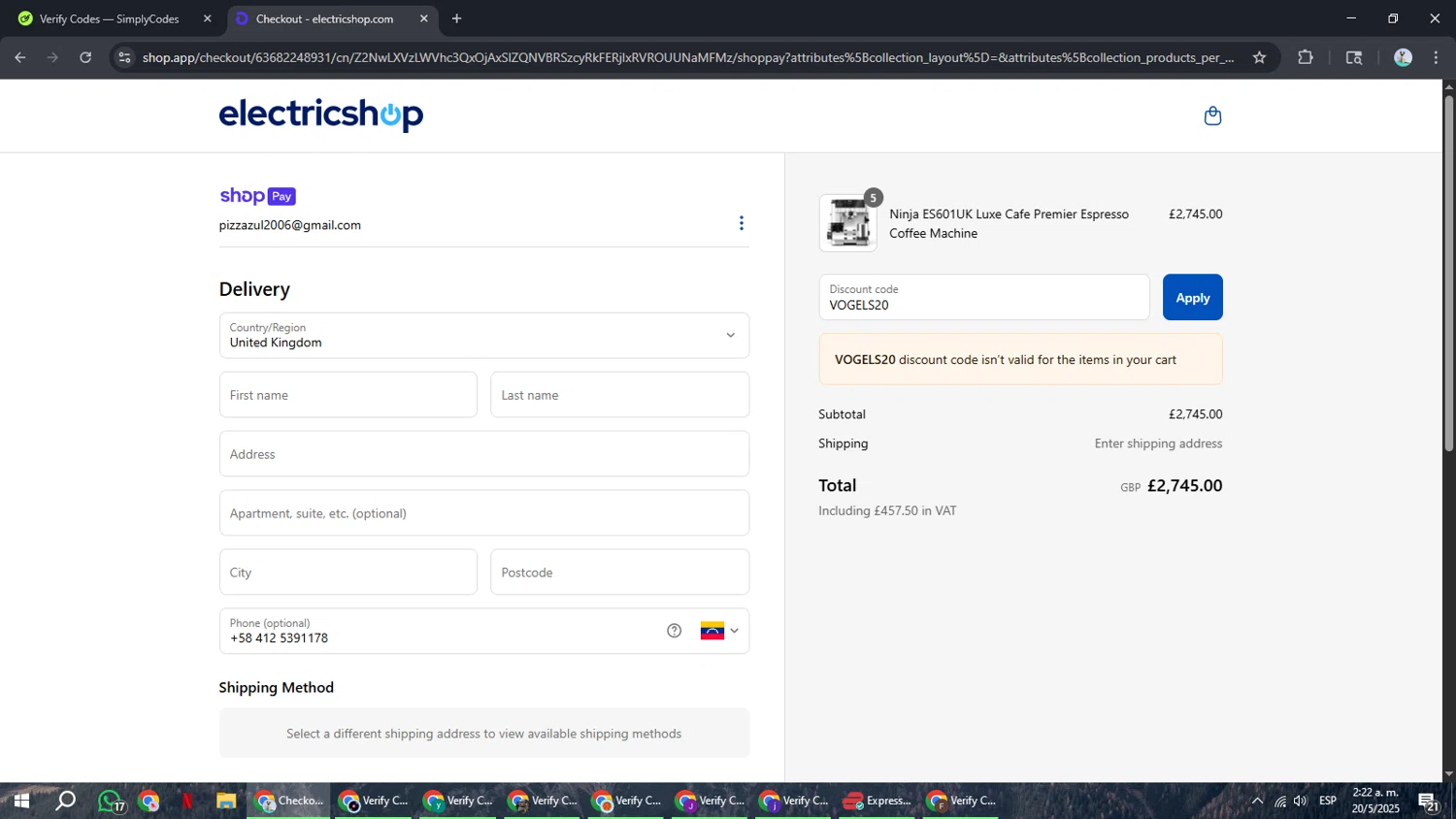This screenshot has width=1456, height=819.
Task: Expand the Country/Region dropdown
Action: [x=484, y=336]
